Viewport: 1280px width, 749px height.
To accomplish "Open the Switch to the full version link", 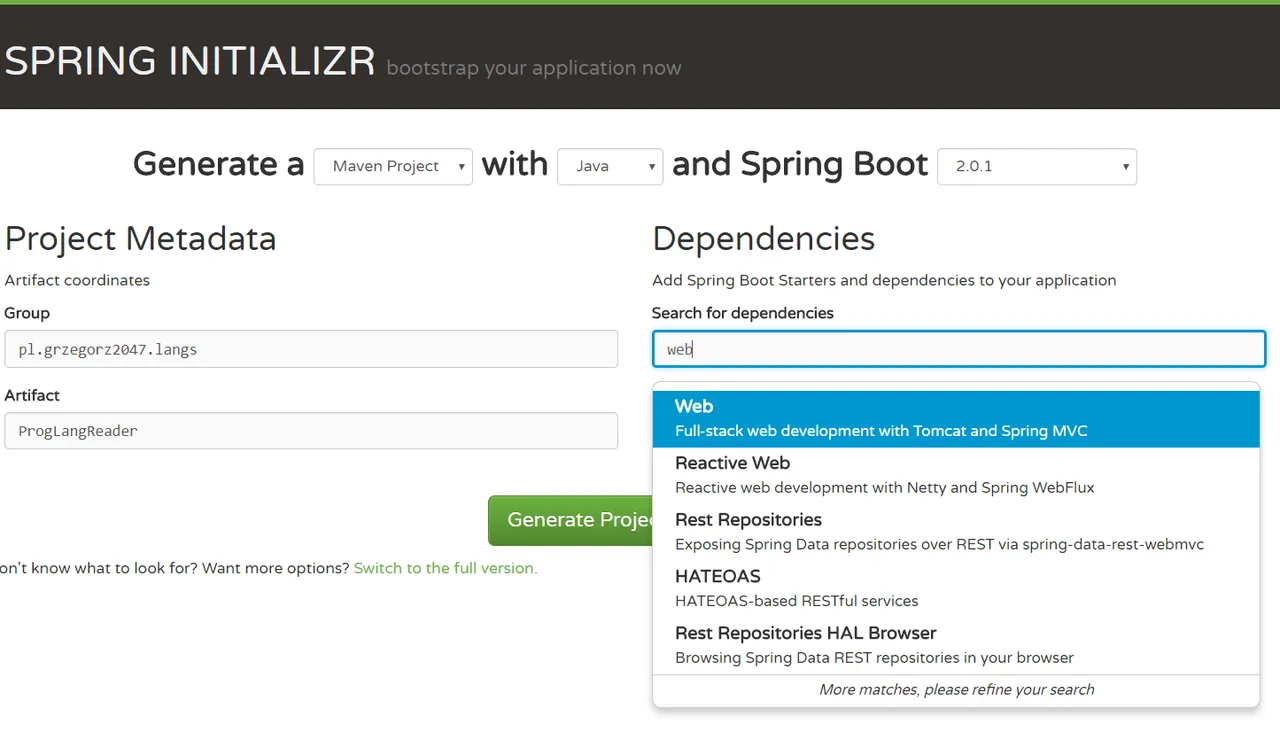I will (x=445, y=568).
